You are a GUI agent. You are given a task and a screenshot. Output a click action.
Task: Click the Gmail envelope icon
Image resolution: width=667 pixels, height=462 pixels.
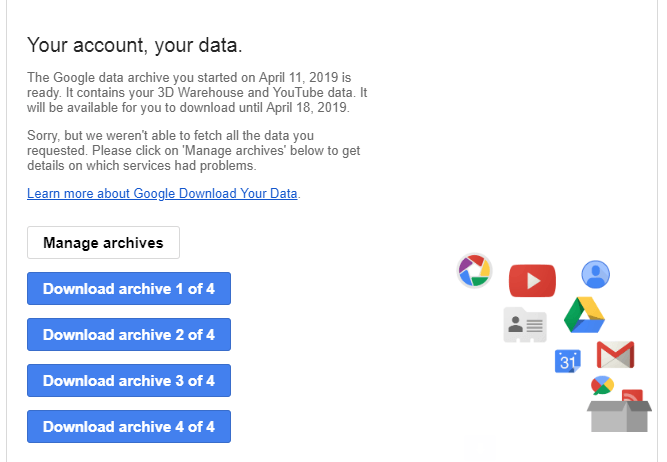[x=616, y=355]
